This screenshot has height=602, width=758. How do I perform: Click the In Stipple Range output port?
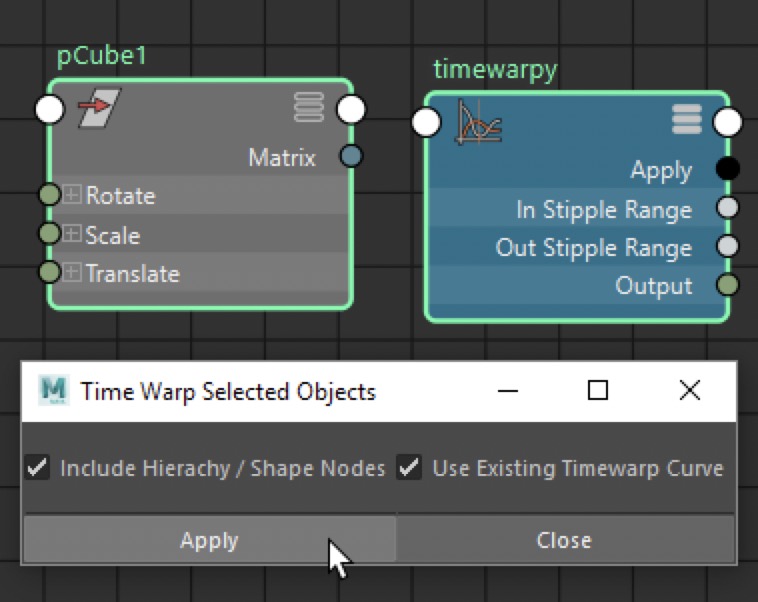728,207
